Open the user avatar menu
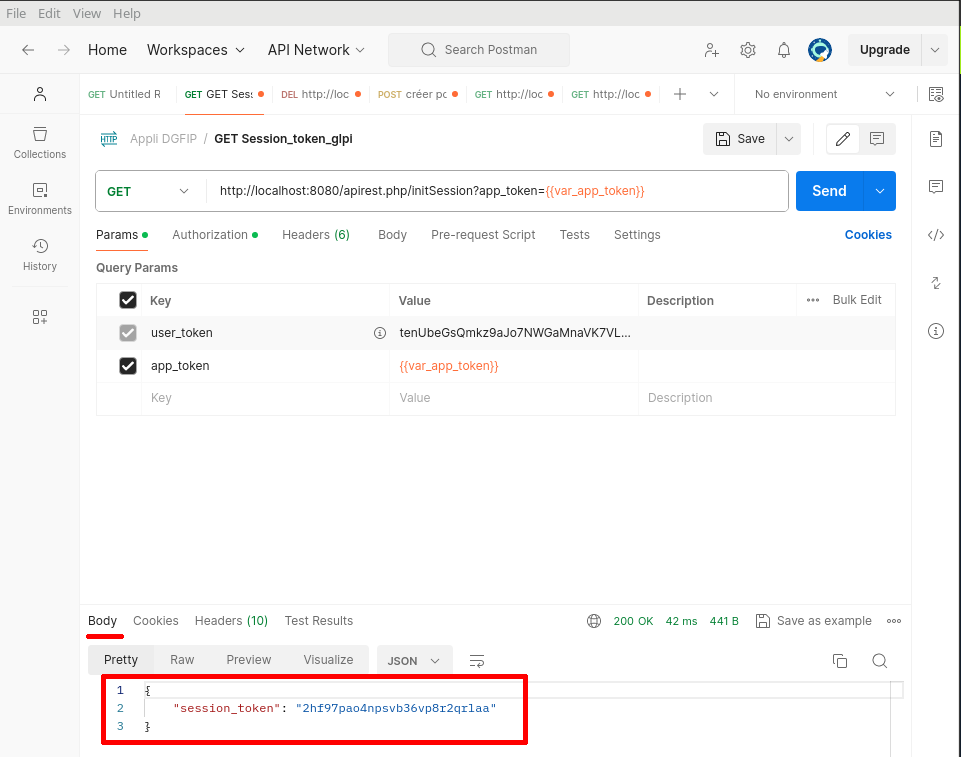The height and width of the screenshot is (757, 961). click(x=820, y=50)
